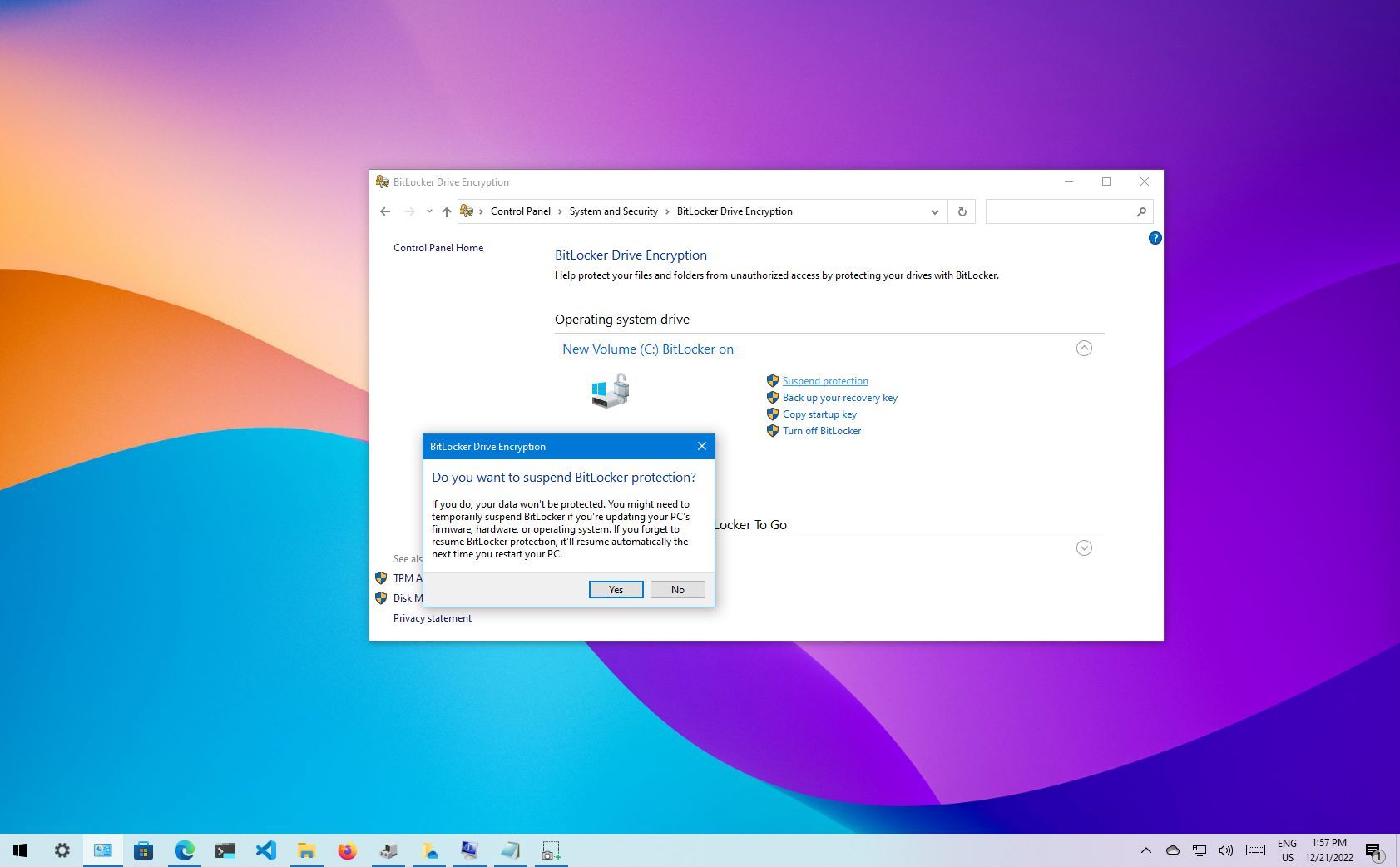Click the refresh icon in address bar

(962, 211)
